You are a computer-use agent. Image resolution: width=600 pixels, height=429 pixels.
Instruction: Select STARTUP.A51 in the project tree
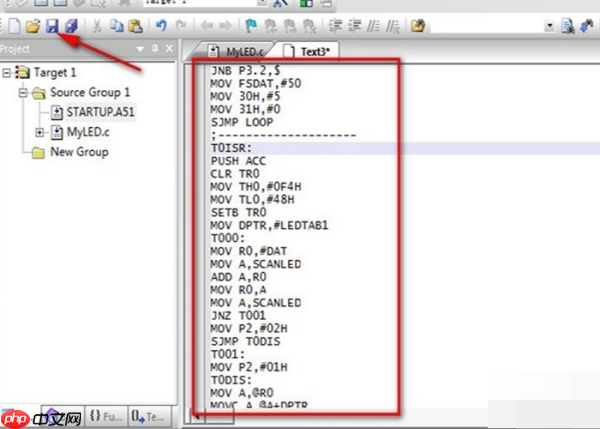pyautogui.click(x=101, y=112)
